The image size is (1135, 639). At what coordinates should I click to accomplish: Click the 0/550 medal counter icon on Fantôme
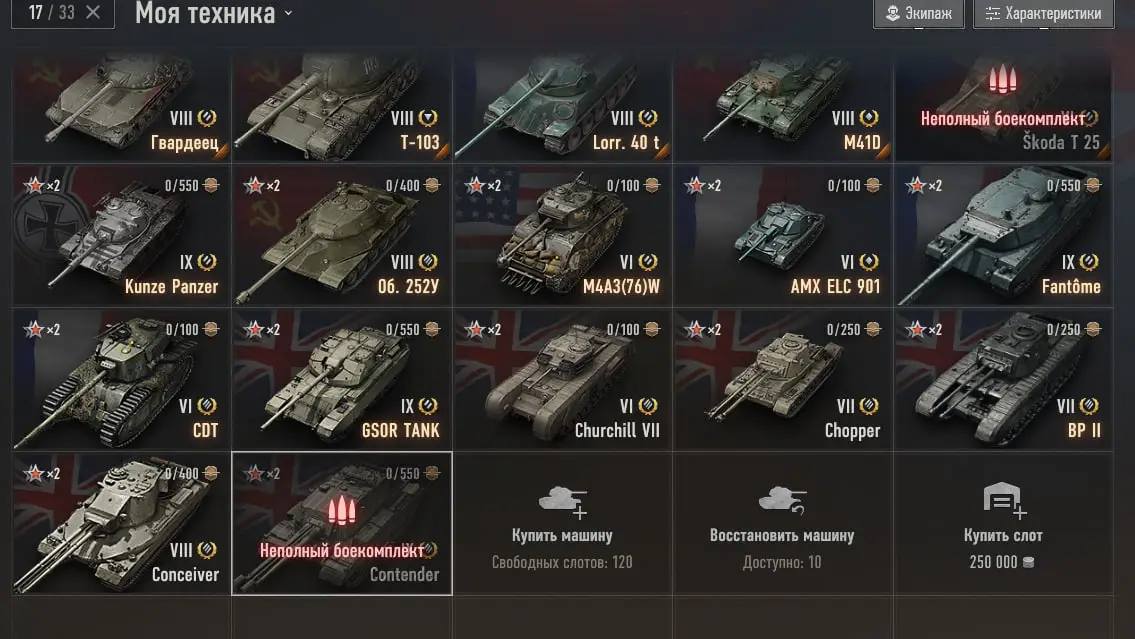(1092, 185)
